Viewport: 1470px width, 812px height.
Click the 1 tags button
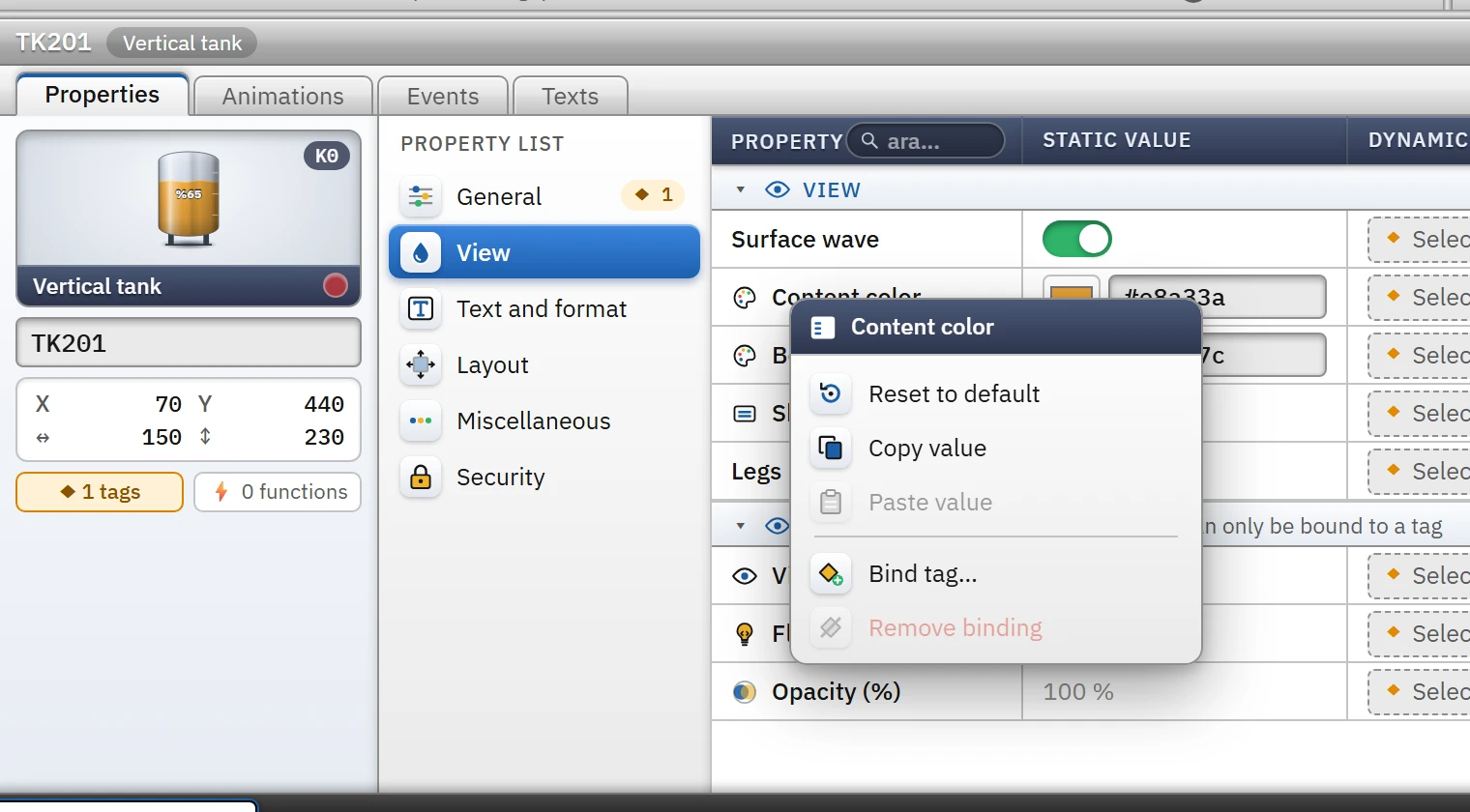[100, 492]
